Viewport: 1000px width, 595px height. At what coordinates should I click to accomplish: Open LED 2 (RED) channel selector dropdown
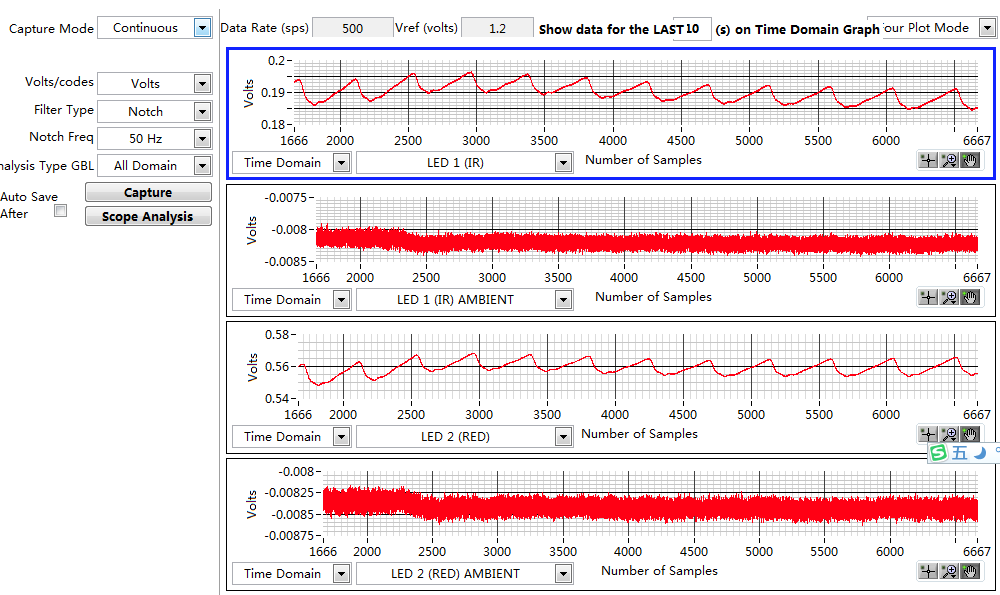[563, 437]
